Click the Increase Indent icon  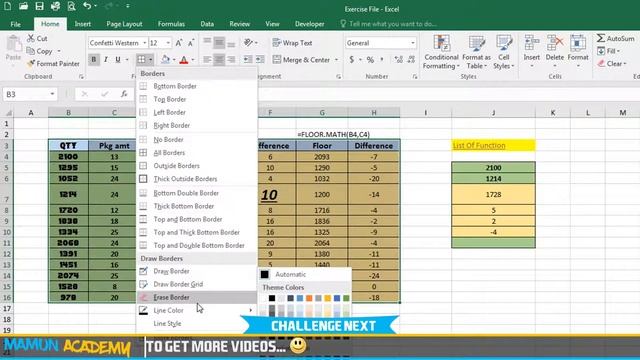[260, 60]
